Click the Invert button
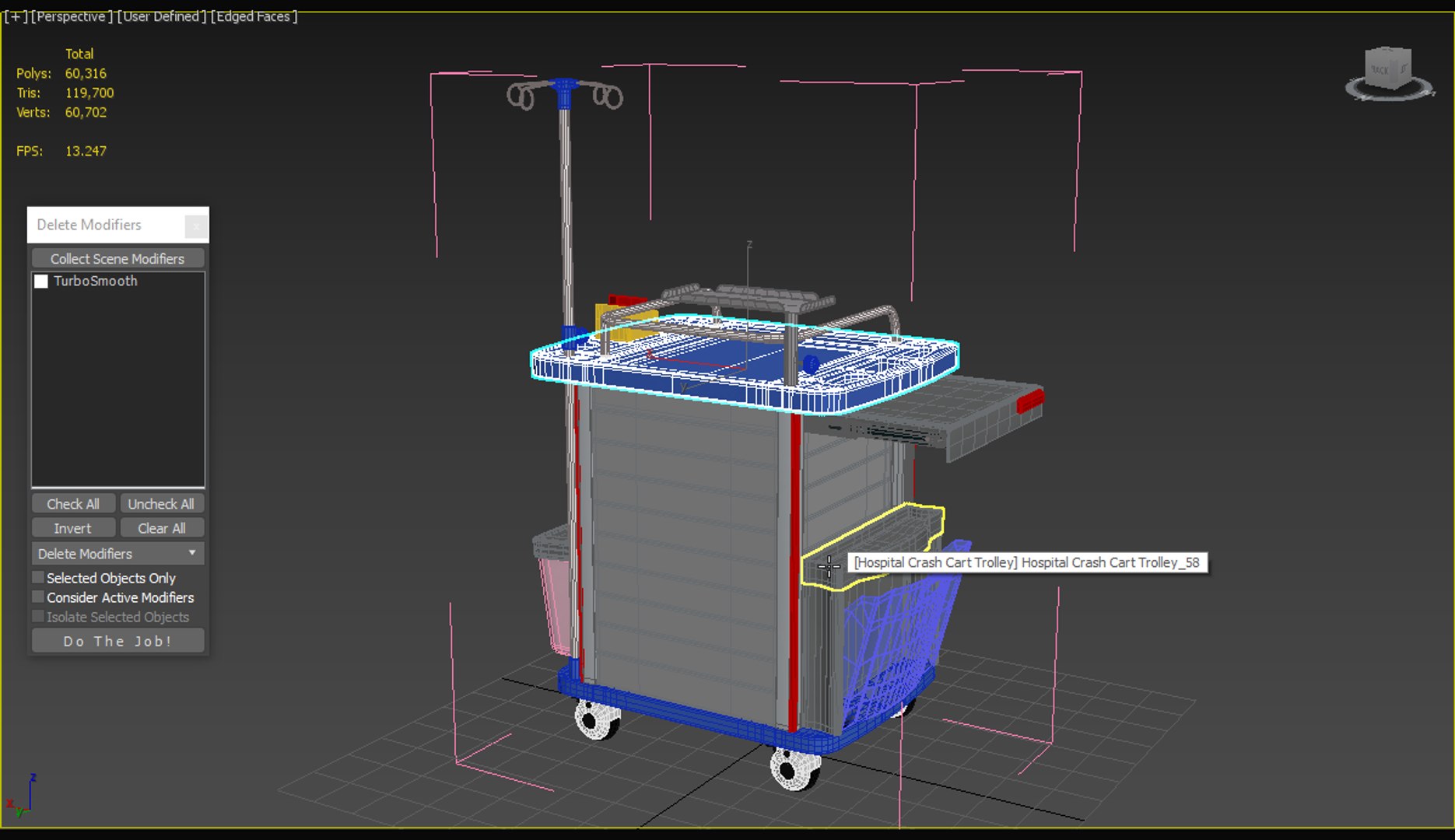 click(73, 528)
